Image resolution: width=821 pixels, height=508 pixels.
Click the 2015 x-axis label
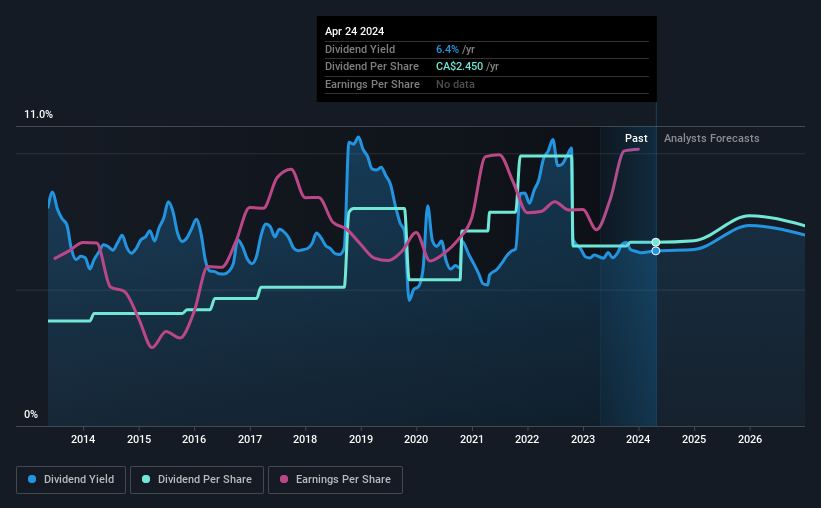[x=139, y=439]
